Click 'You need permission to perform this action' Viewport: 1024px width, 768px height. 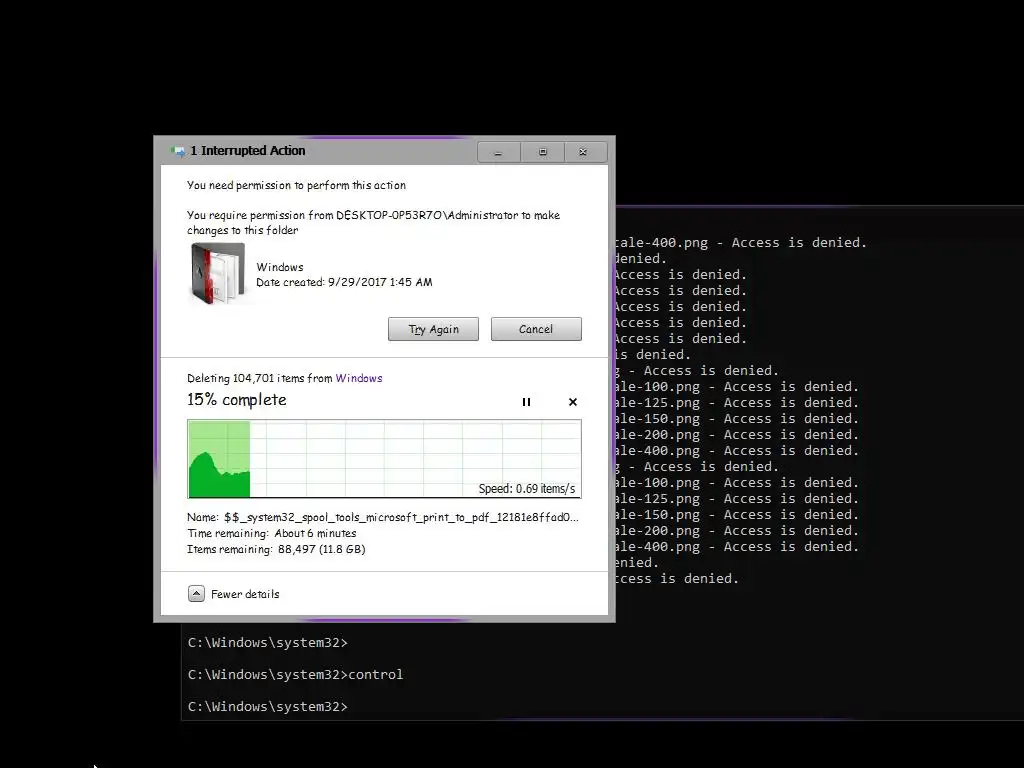point(296,185)
